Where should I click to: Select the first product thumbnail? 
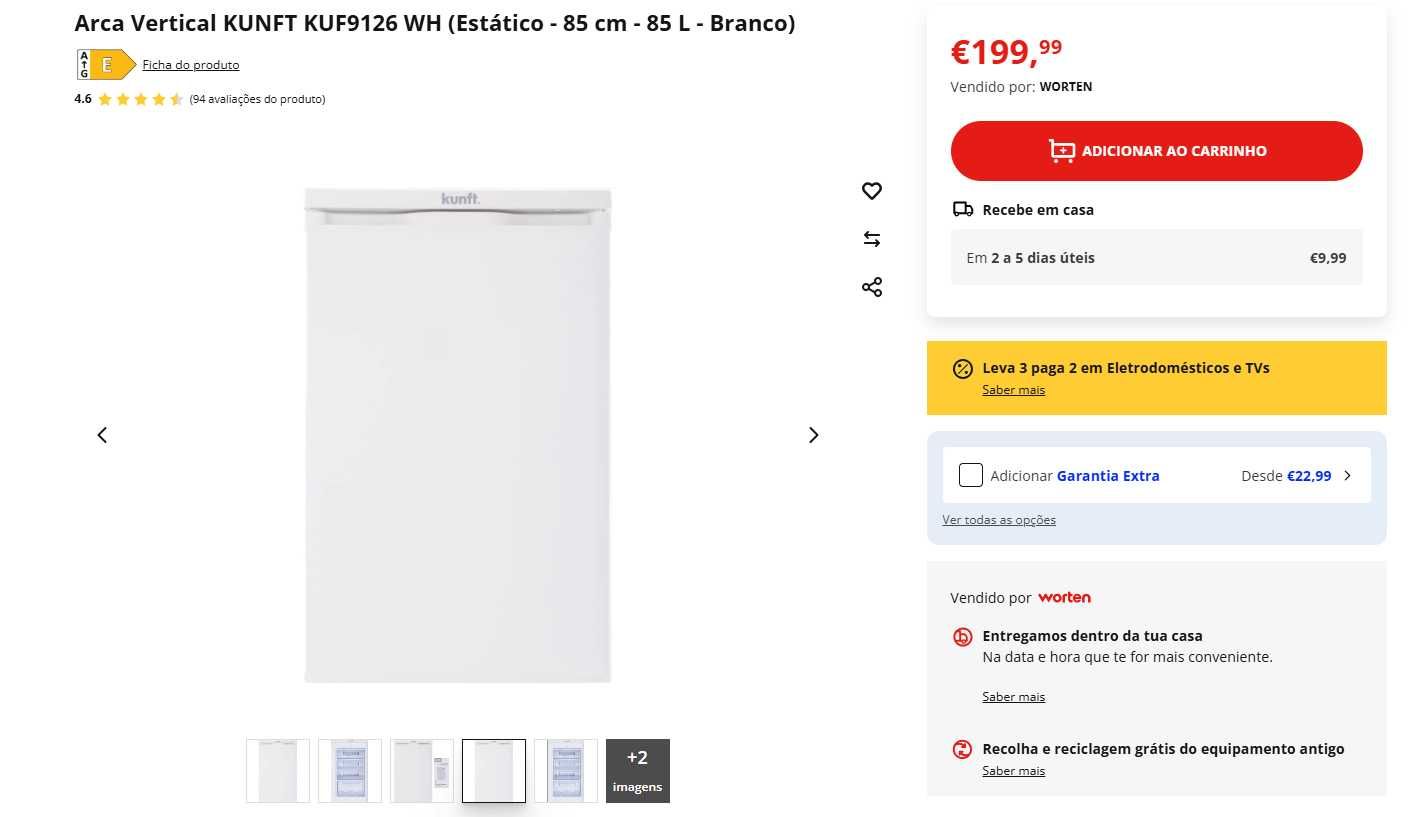(278, 770)
